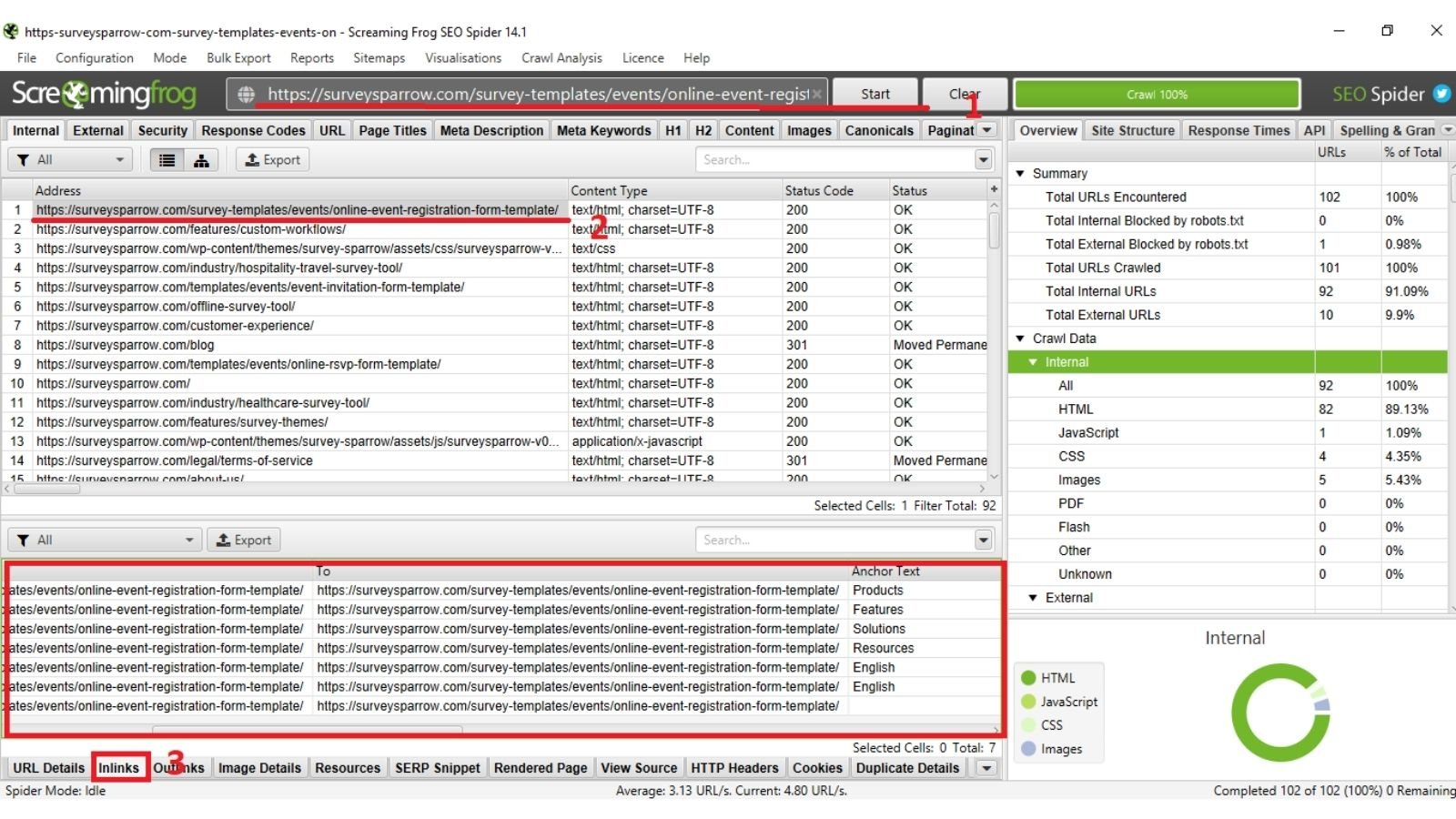Open the Inlinks tab

pos(119,768)
